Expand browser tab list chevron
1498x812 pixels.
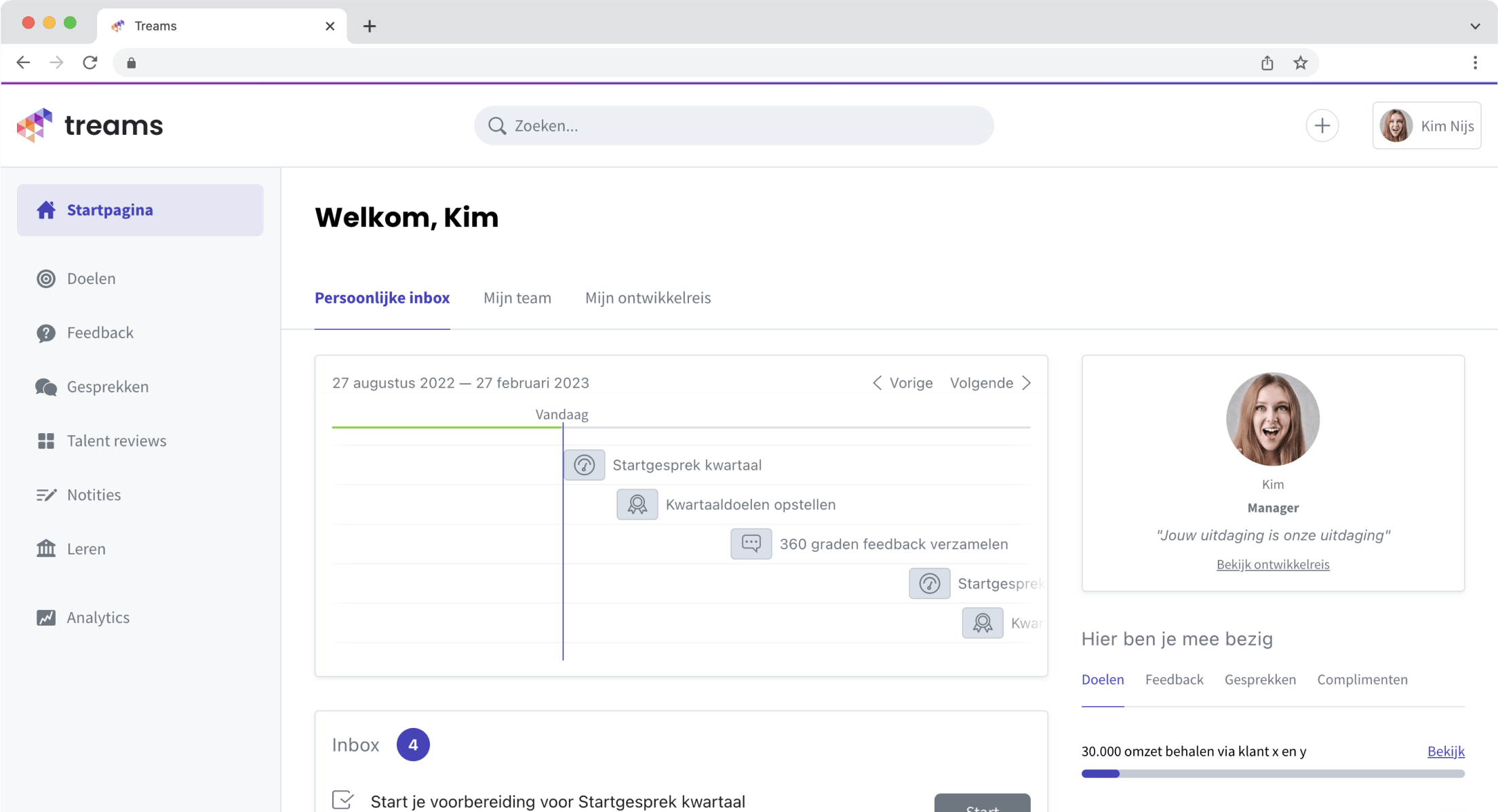1475,26
